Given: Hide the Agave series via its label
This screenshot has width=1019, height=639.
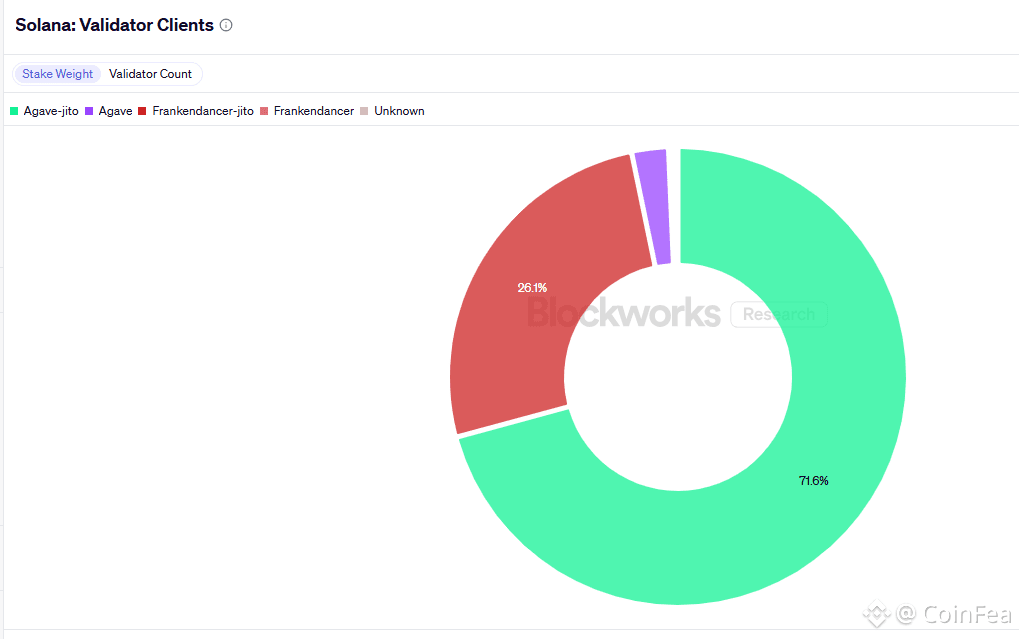Looking at the screenshot, I should [x=116, y=111].
